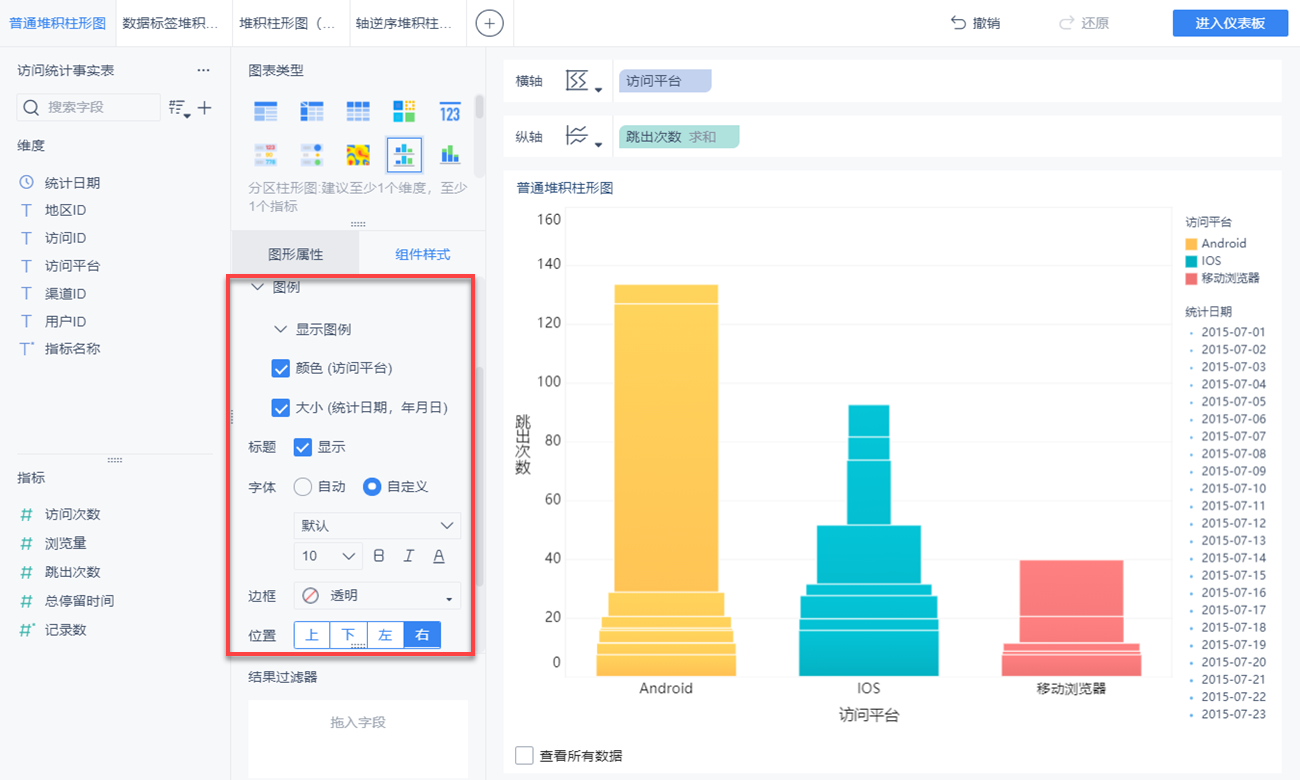1300x780 pixels.
Task: Toggle italic for legend font
Action: pyautogui.click(x=409, y=556)
